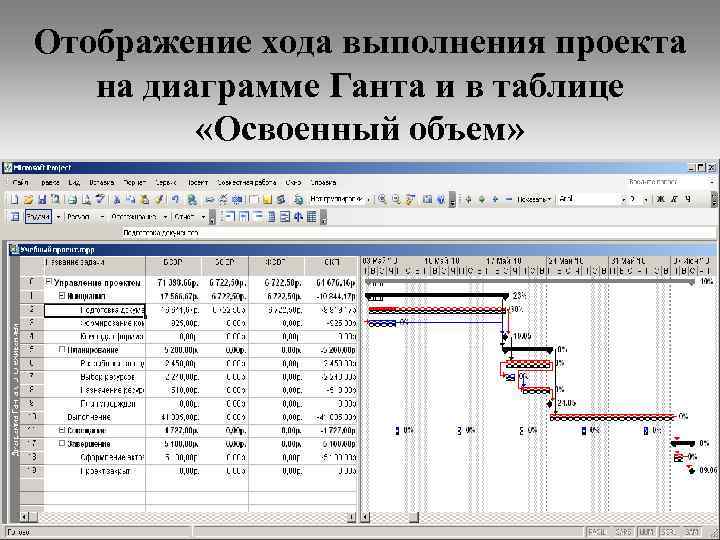Click the Gantt chart horizontal scrollbar thumb
This screenshot has width=720, height=540.
pyautogui.click(x=414, y=518)
